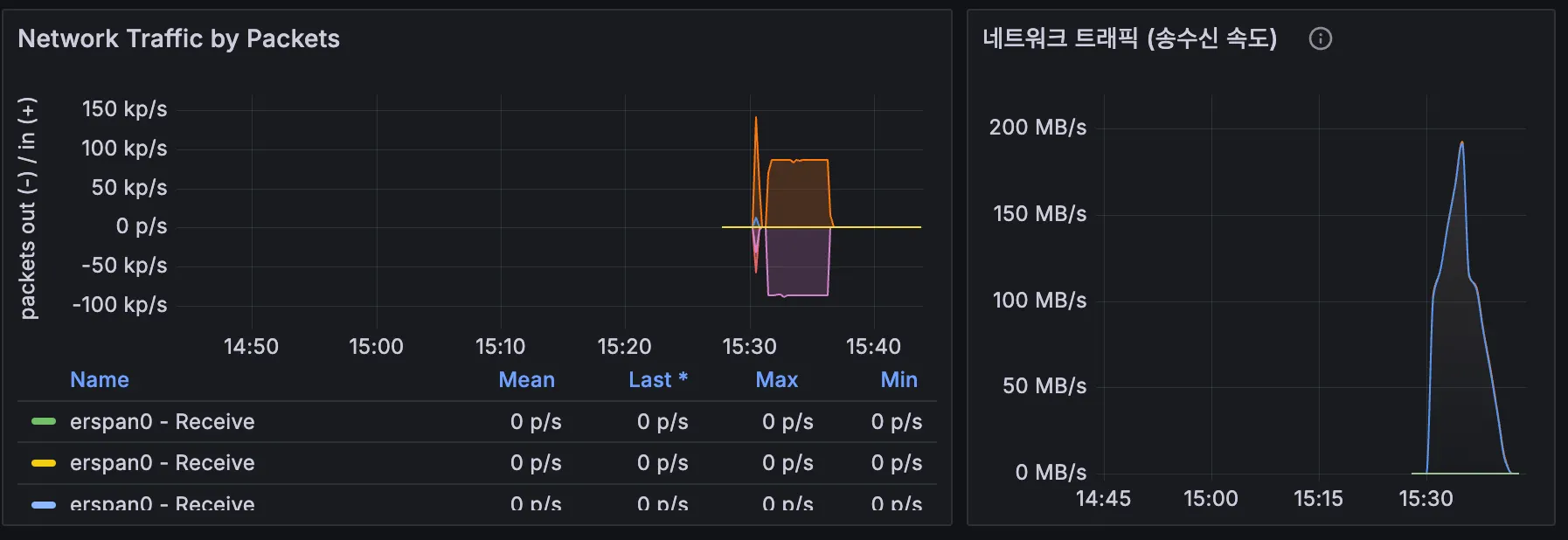Sort legend by the Name column header
This screenshot has height=540, width=1568.
click(x=100, y=380)
